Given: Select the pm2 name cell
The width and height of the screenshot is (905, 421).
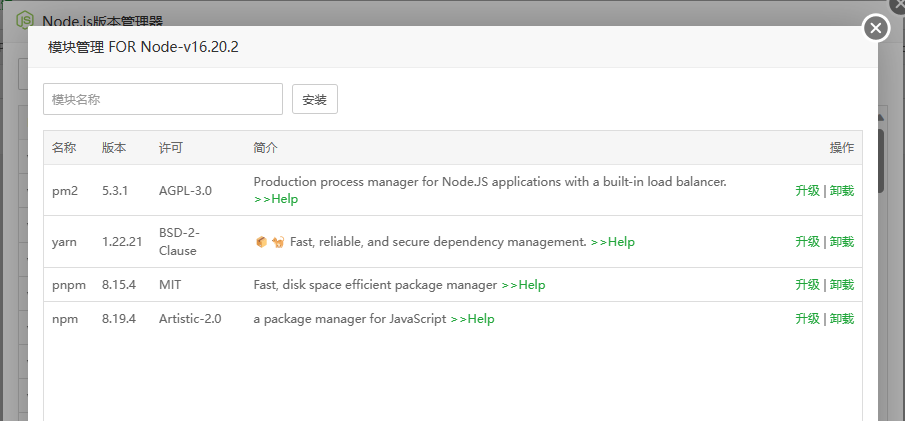Looking at the screenshot, I should [65, 191].
